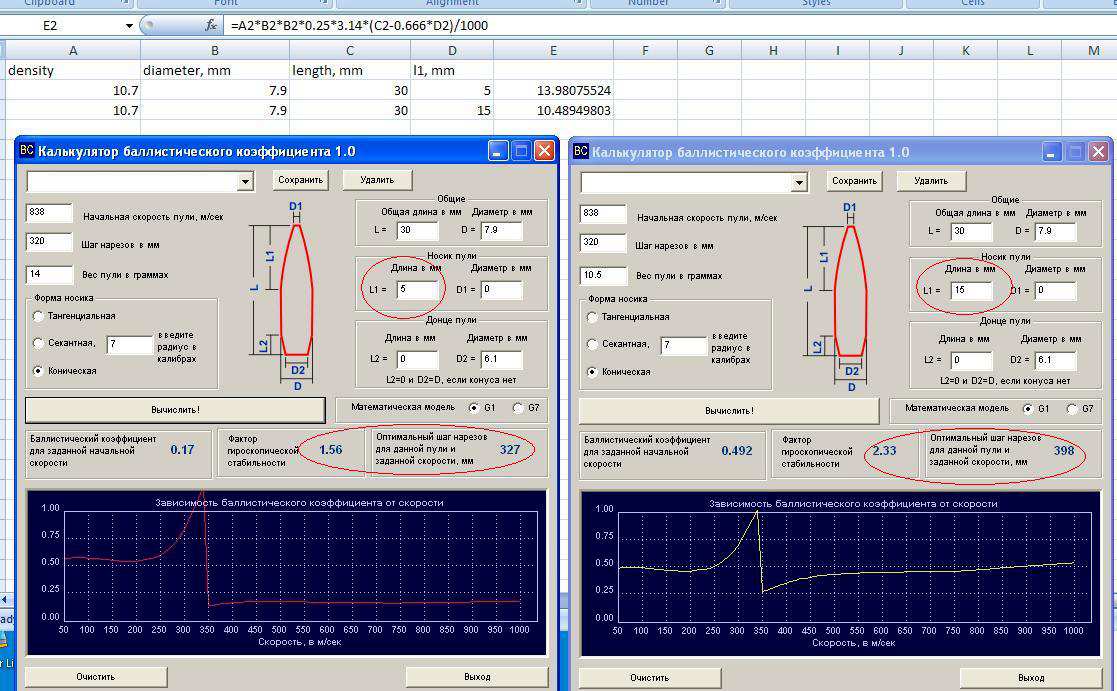Image resolution: width=1117 pixels, height=691 pixels.
Task: Select Секантная nose shape in right window
Action: pyautogui.click(x=594, y=344)
